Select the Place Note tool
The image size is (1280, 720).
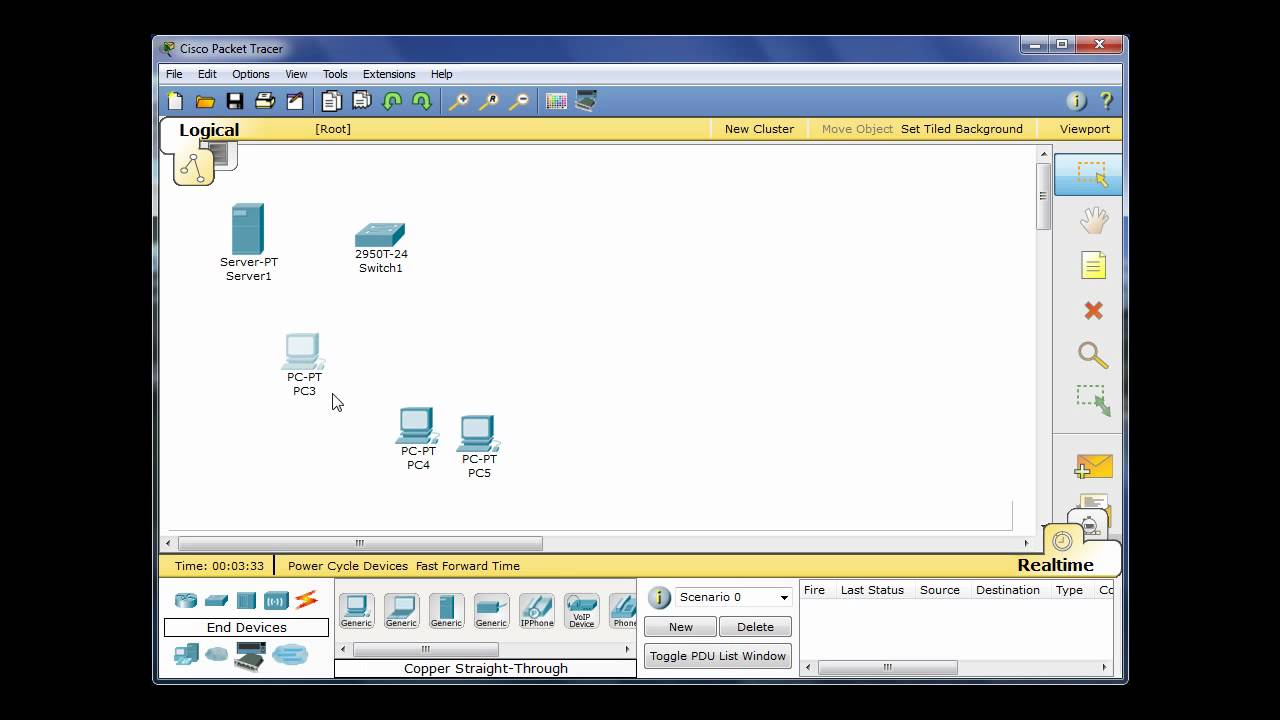click(x=1093, y=265)
